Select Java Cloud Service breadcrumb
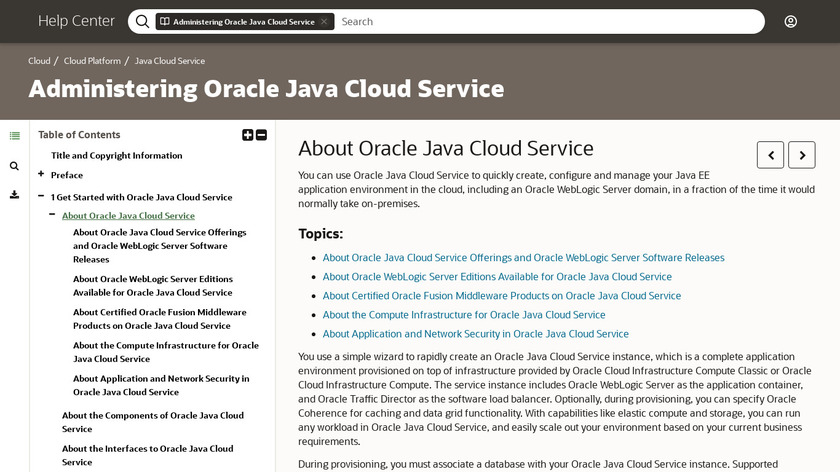840x472 pixels. coord(170,61)
